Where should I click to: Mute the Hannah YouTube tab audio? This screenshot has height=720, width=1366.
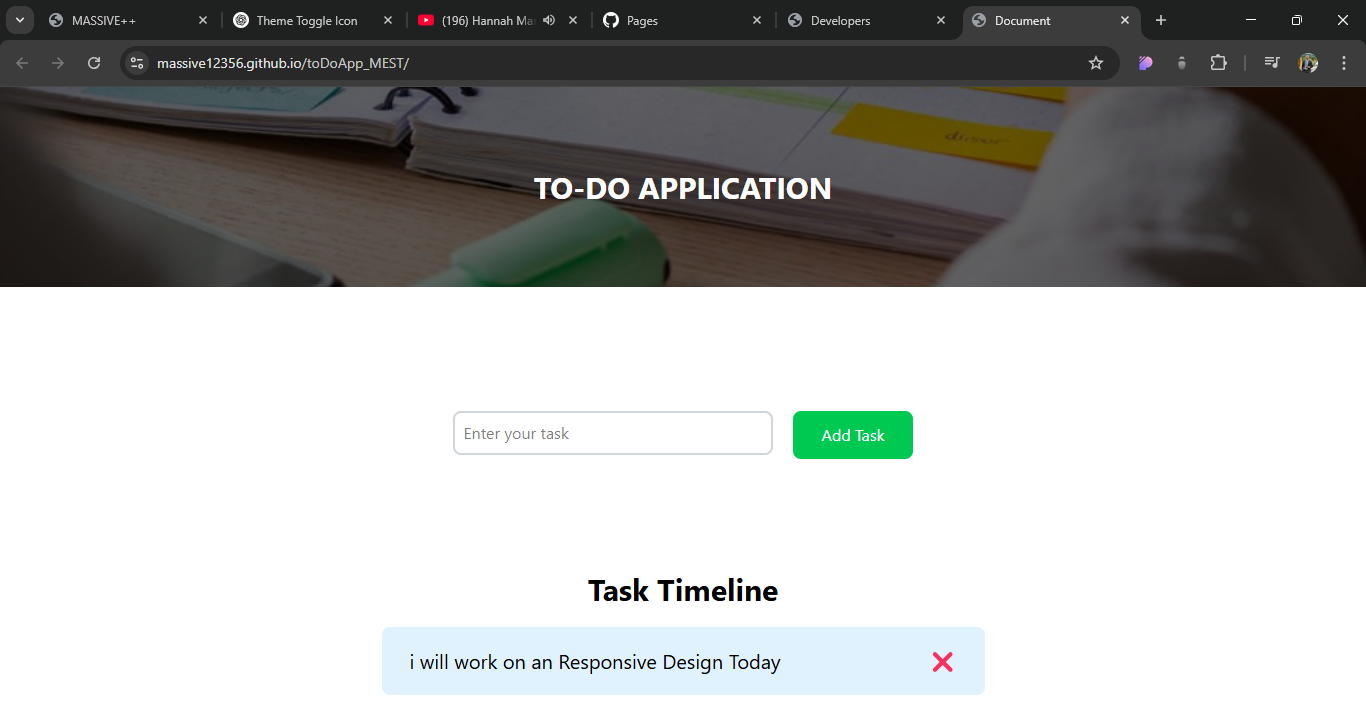pyautogui.click(x=549, y=20)
